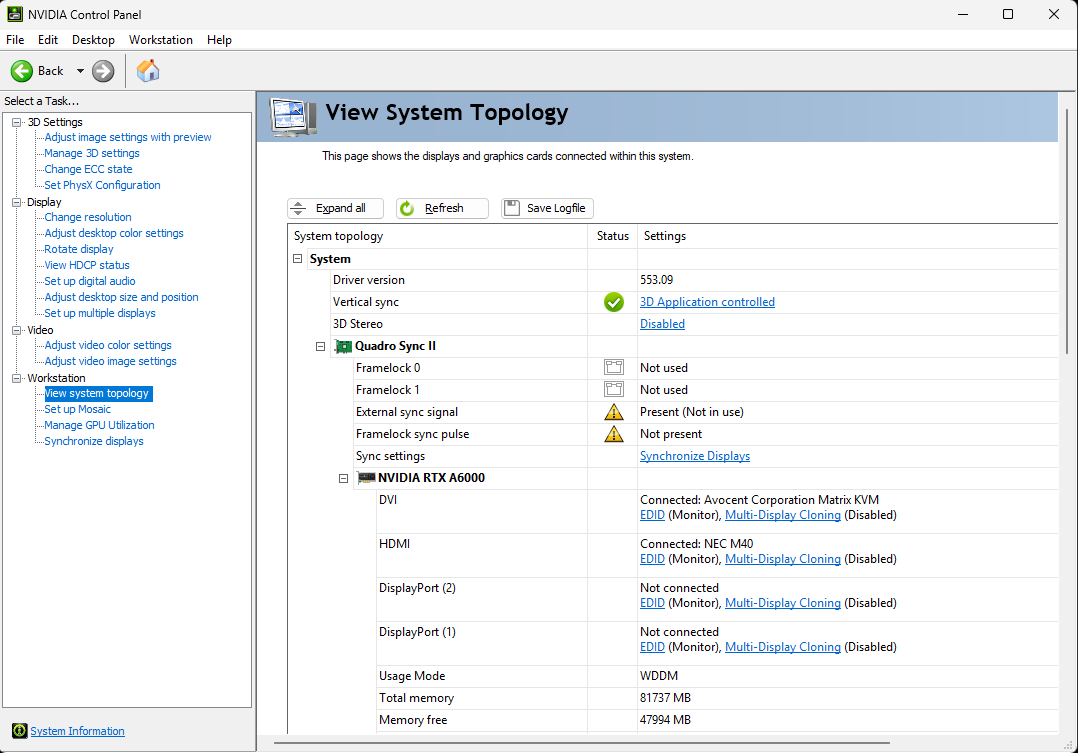Click the green Back arrow icon
The width and height of the screenshot is (1078, 753).
tap(21, 71)
